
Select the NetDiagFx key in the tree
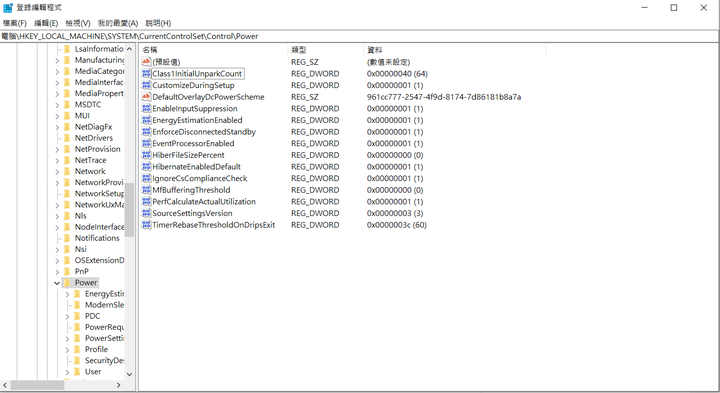pos(93,127)
